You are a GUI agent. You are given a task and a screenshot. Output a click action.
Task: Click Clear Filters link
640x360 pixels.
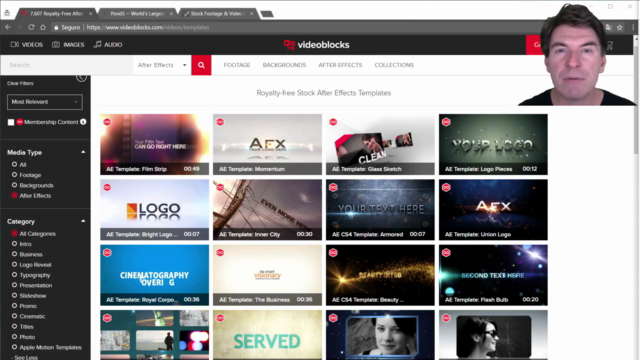tap(20, 83)
